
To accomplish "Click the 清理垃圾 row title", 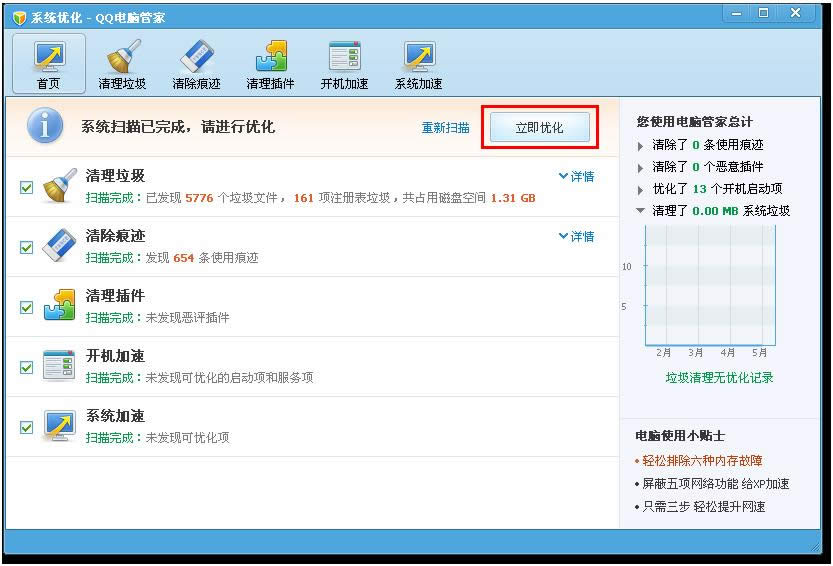I will (x=115, y=175).
